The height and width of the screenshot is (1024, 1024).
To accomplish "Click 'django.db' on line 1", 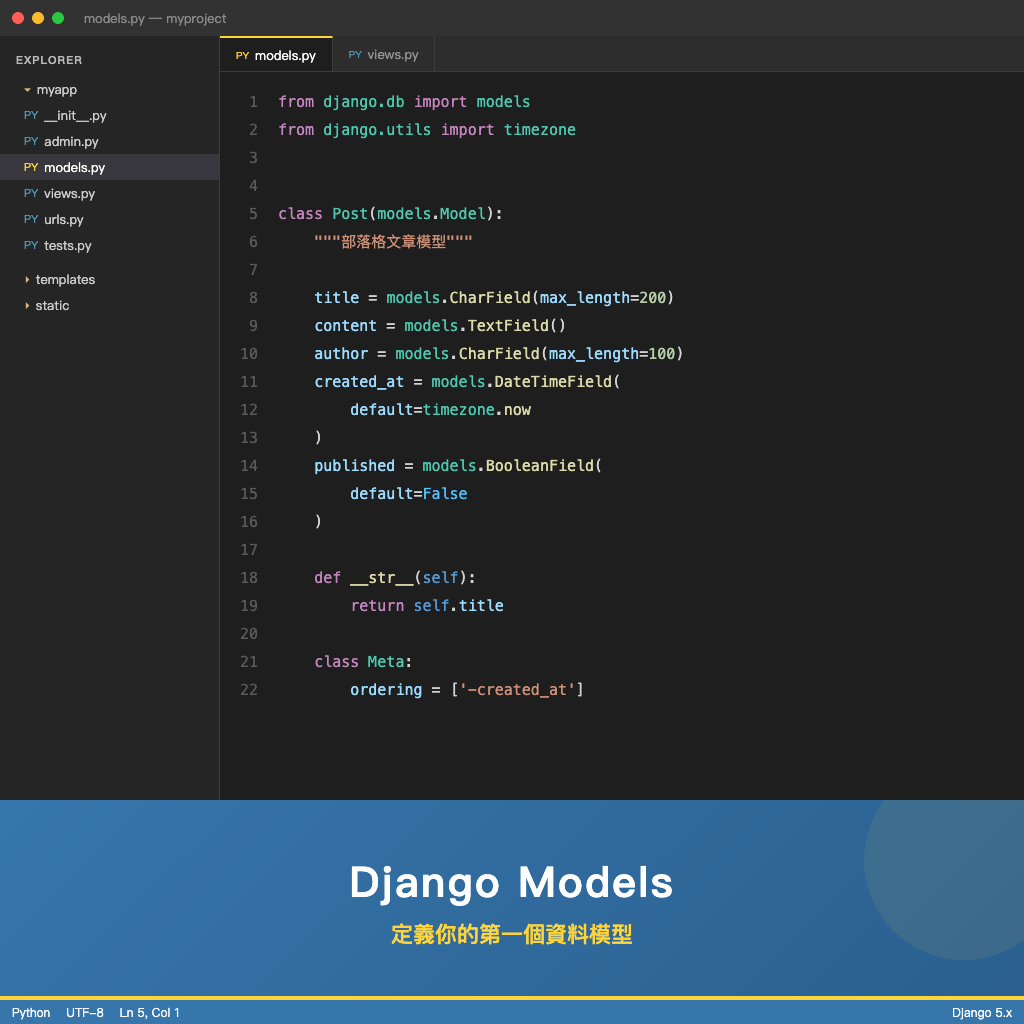I will pyautogui.click(x=364, y=102).
